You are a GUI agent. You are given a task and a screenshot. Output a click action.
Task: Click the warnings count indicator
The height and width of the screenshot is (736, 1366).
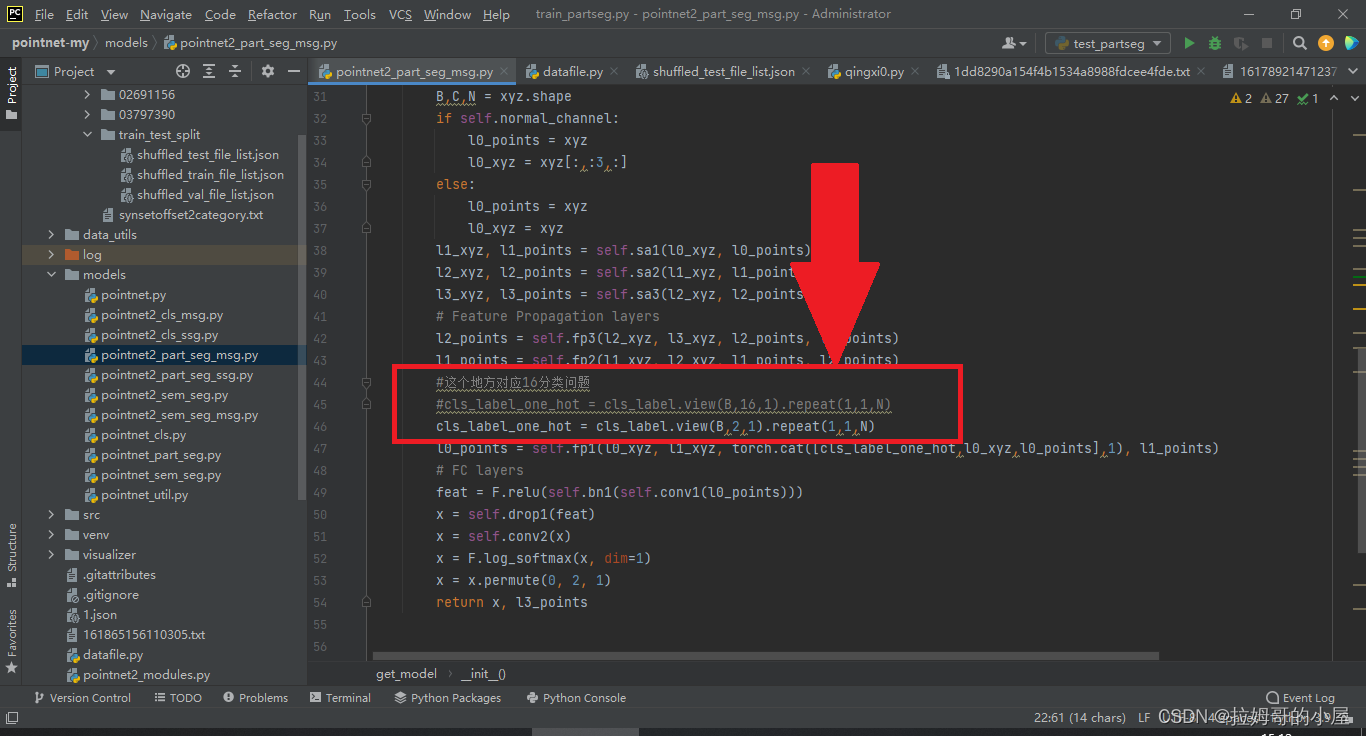(1241, 98)
